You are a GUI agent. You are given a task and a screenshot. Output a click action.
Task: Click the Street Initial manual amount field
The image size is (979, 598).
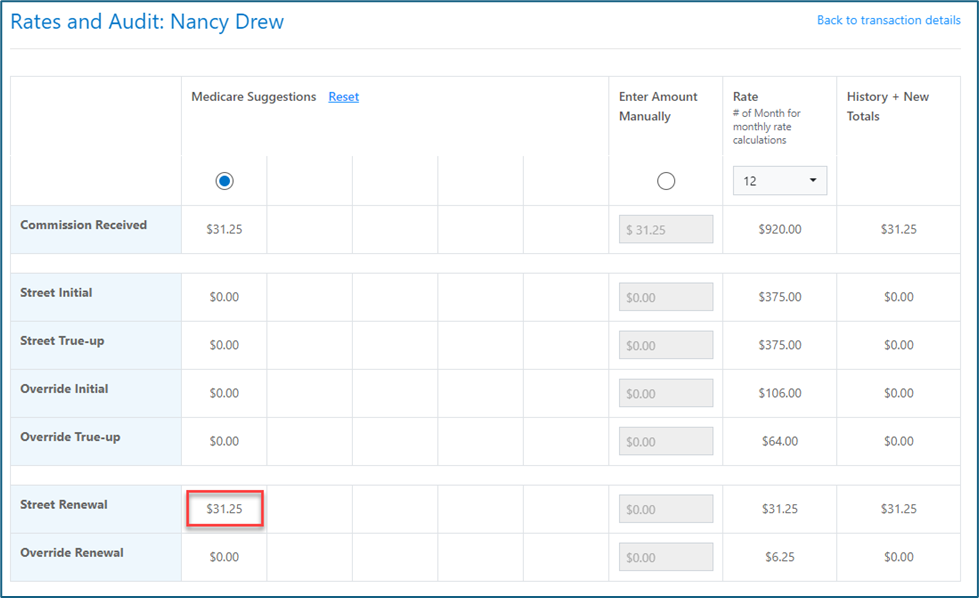(666, 297)
